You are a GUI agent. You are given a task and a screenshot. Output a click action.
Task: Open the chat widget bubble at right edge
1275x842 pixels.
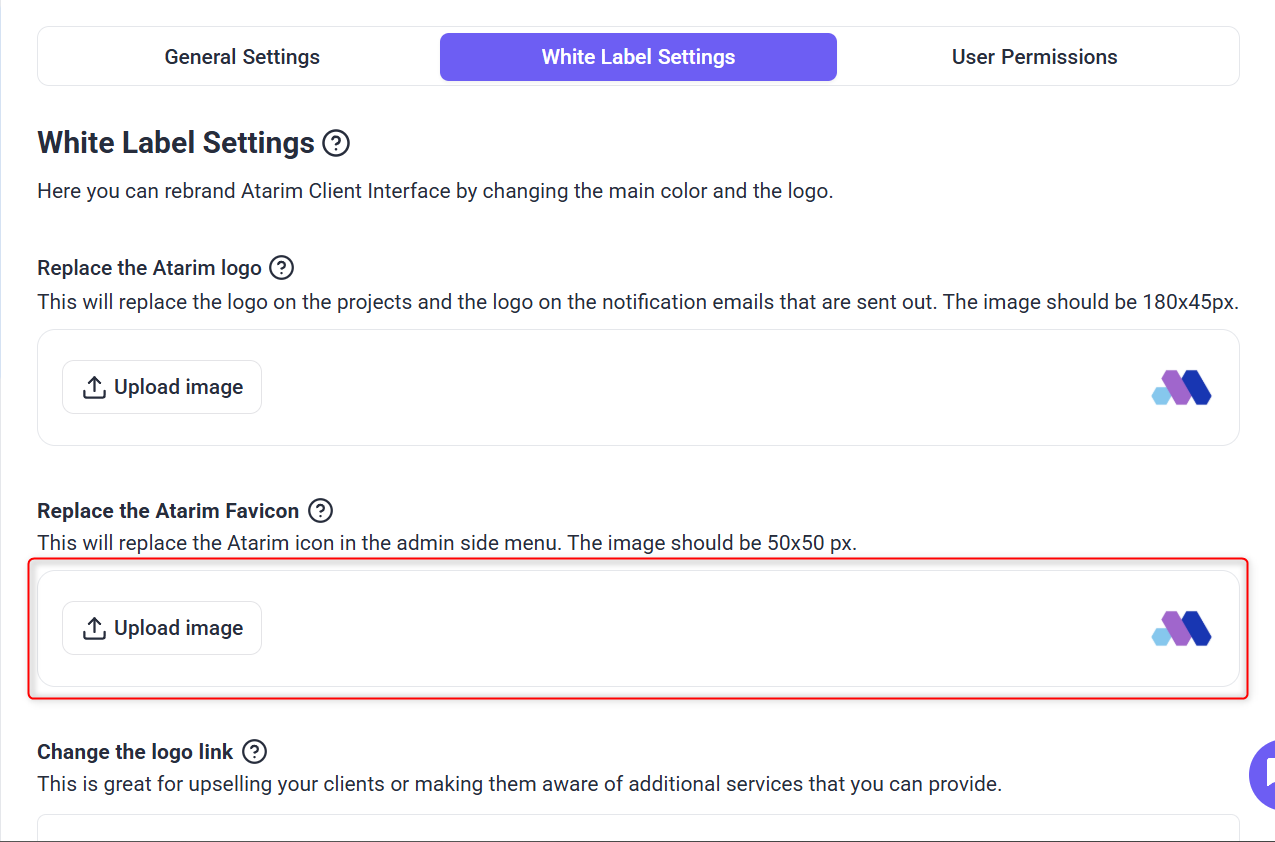click(1262, 774)
